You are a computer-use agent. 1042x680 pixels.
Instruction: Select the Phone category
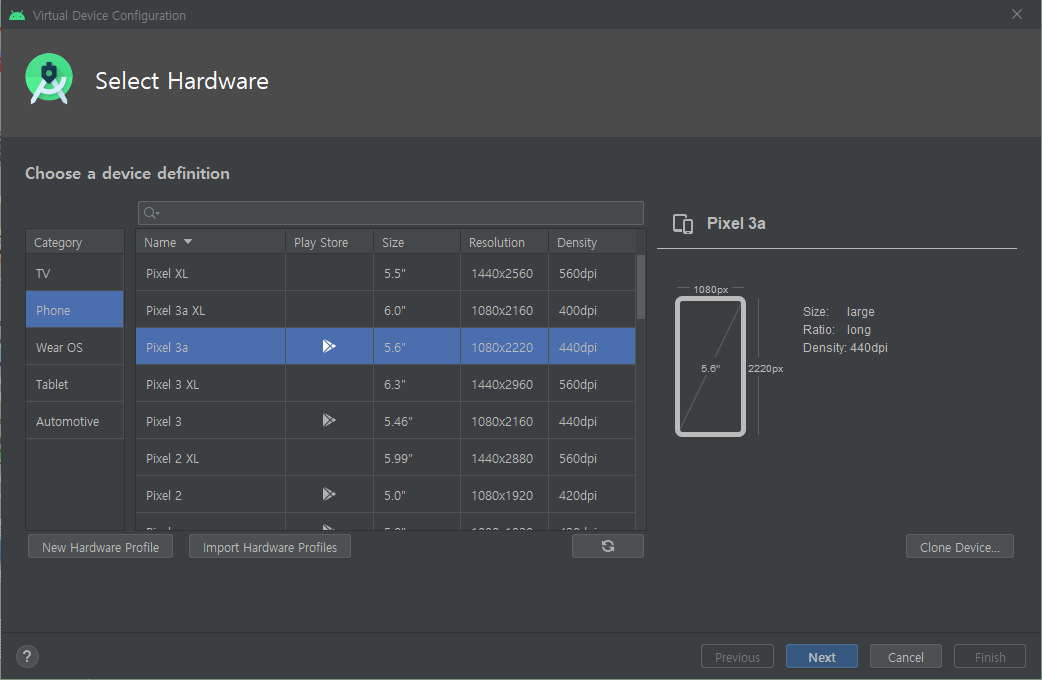pyautogui.click(x=74, y=310)
